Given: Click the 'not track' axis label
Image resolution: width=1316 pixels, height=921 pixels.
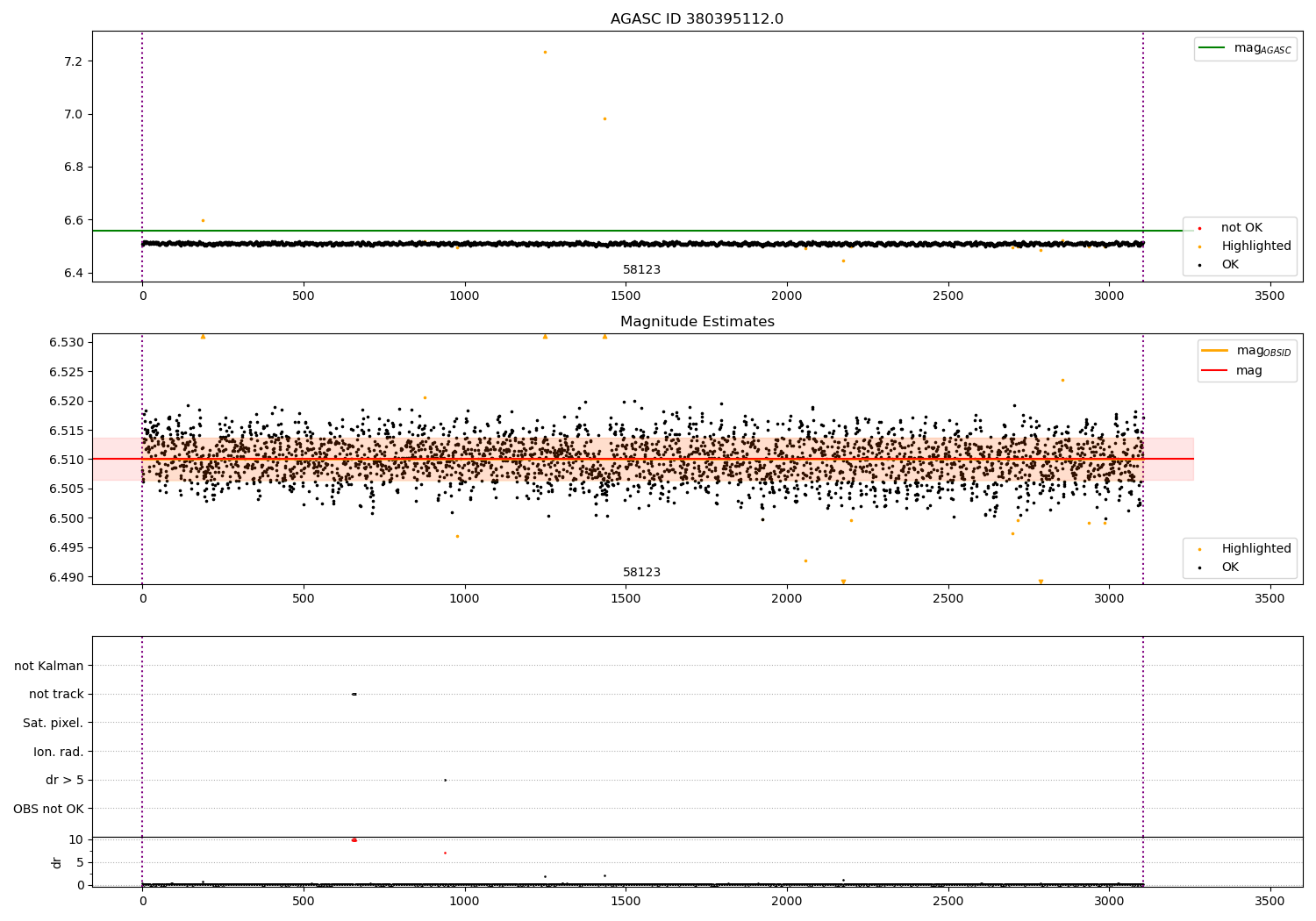Looking at the screenshot, I should pos(56,695).
